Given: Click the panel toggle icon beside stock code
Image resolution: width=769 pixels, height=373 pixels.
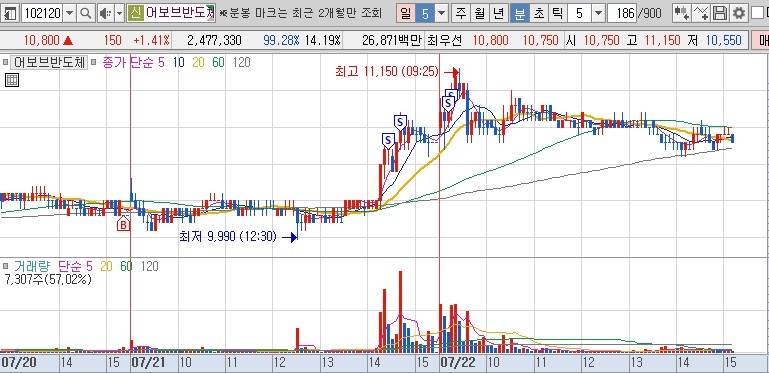Looking at the screenshot, I should coord(11,13).
